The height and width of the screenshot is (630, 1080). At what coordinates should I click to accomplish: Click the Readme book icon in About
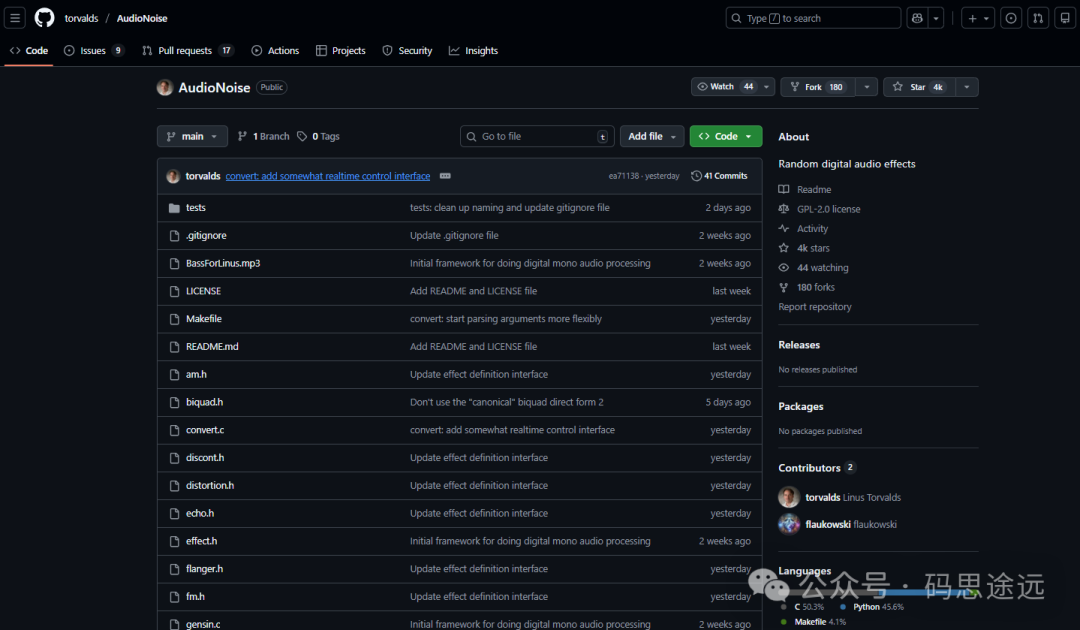784,189
